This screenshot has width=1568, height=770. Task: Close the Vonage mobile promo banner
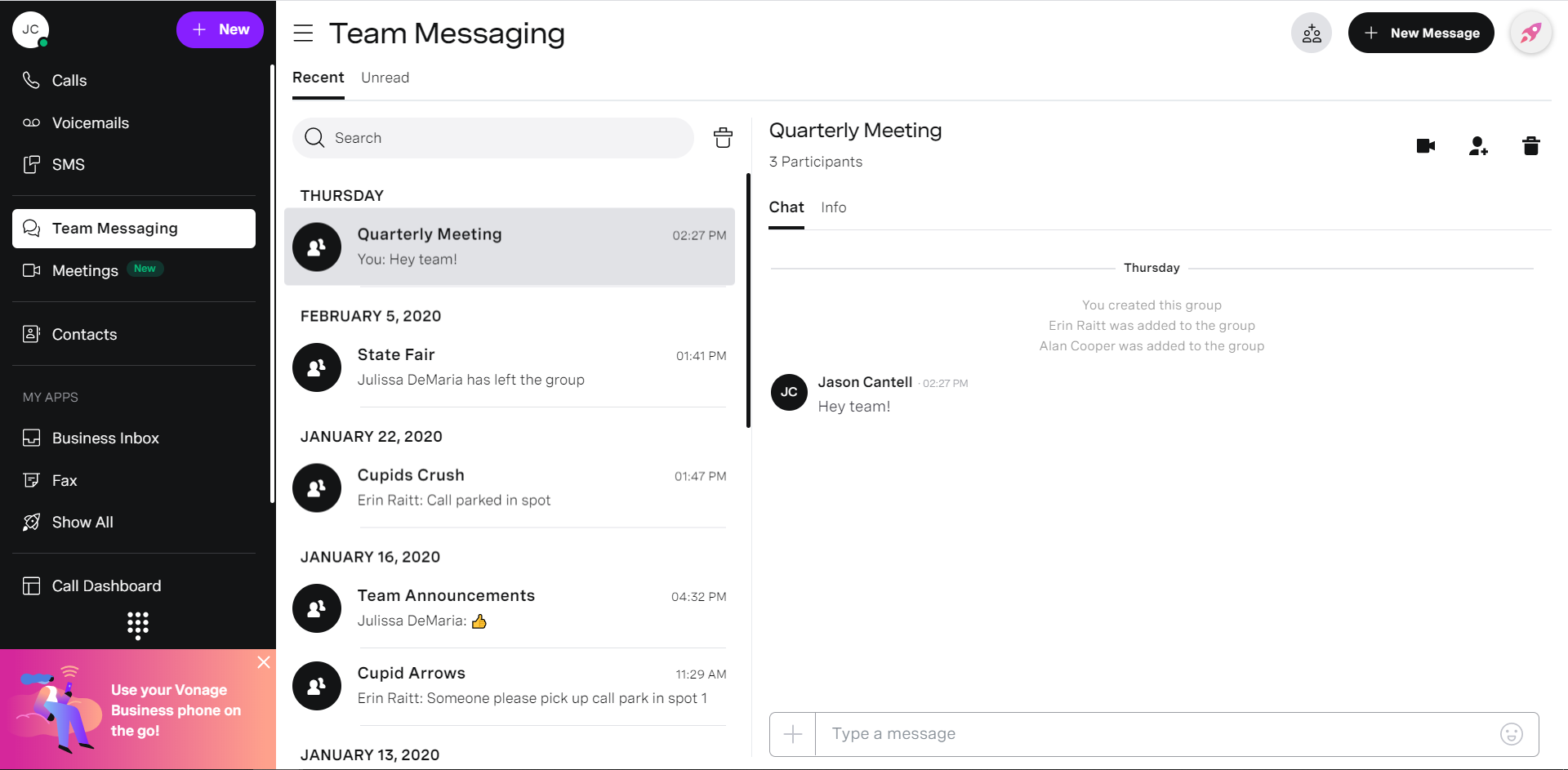point(263,662)
